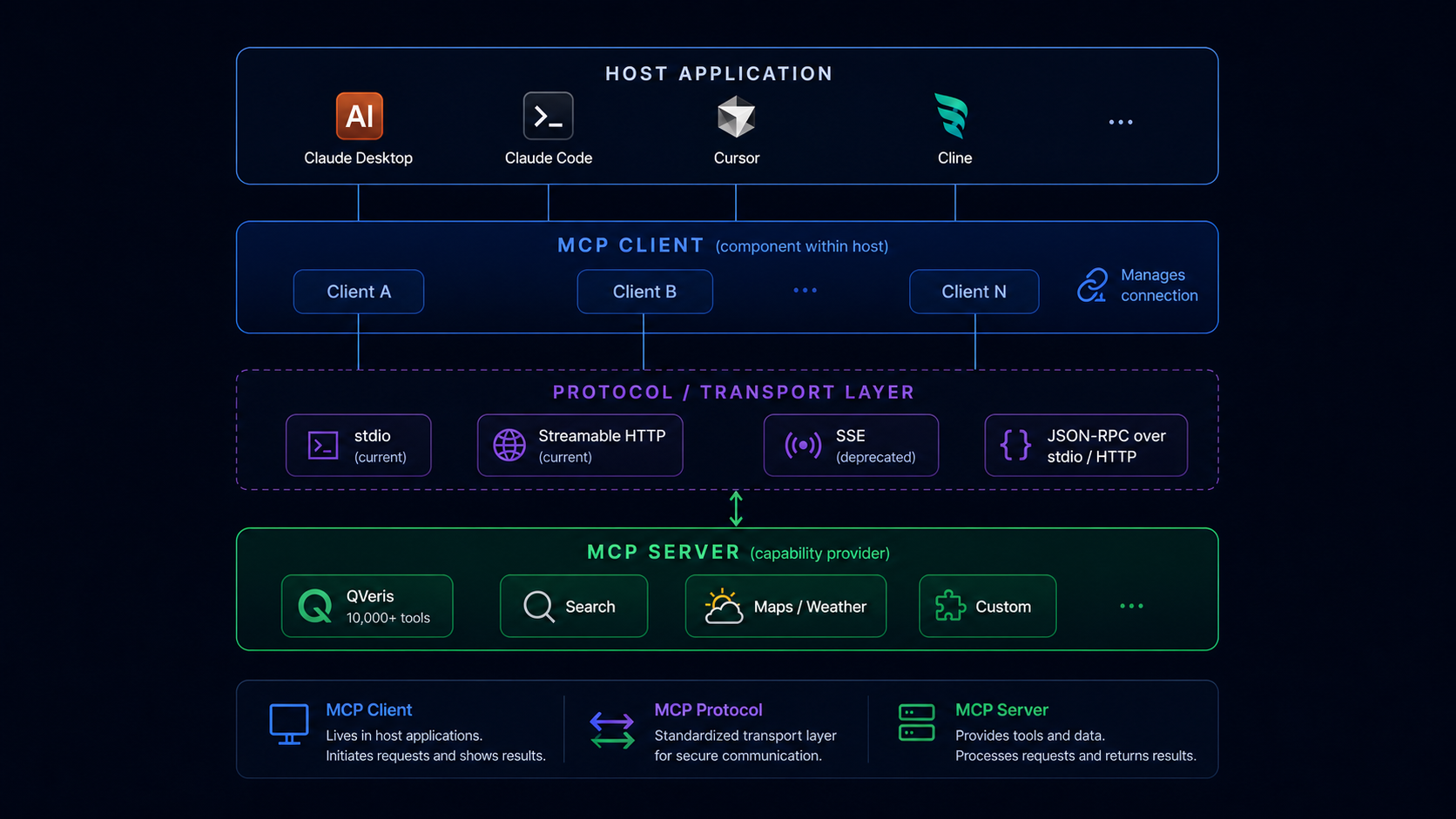Select the Client N box
The height and width of the screenshot is (819, 1456).
(x=974, y=292)
